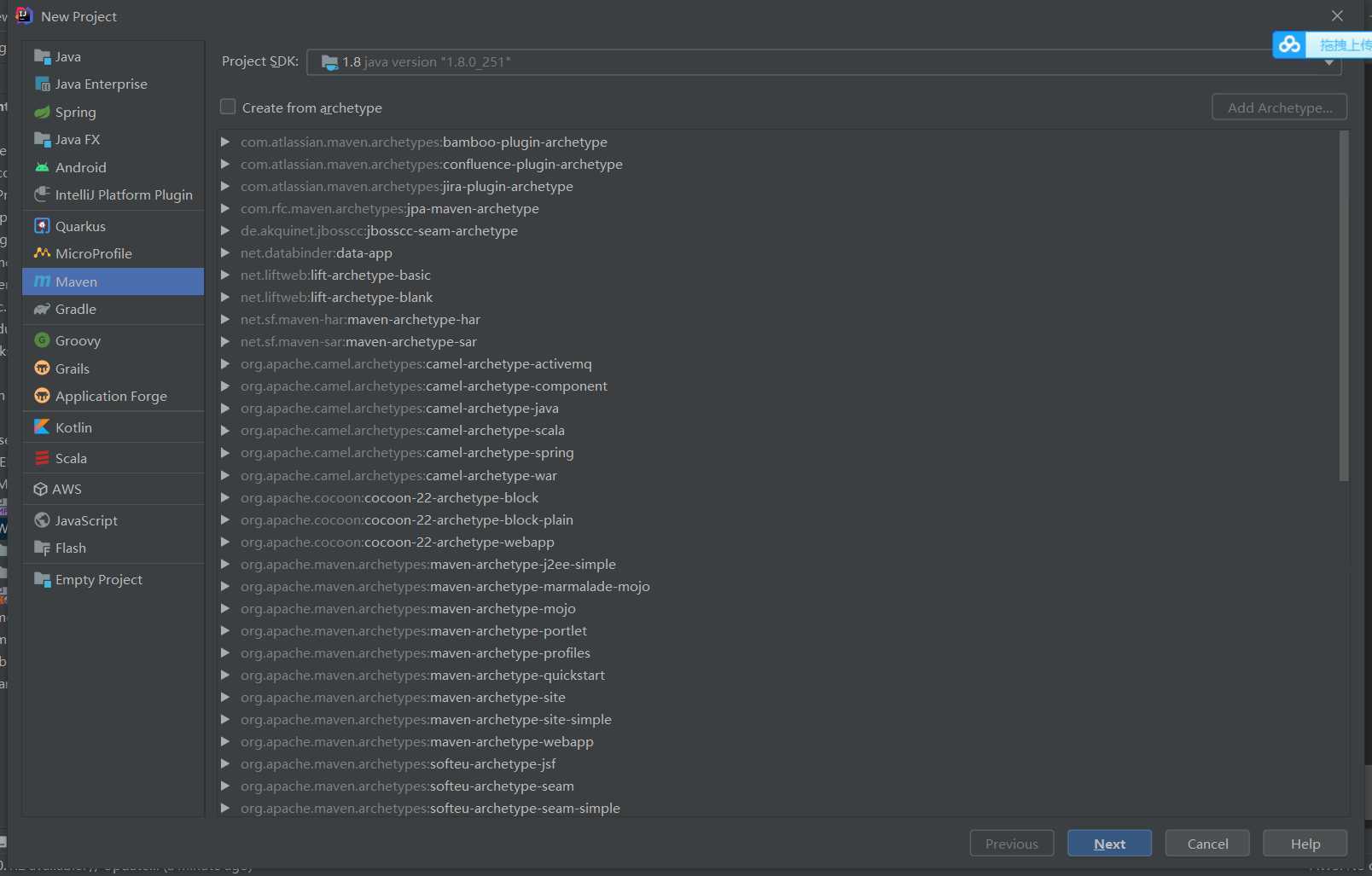The height and width of the screenshot is (876, 1372).
Task: Open Help for New Project
Action: point(1305,844)
